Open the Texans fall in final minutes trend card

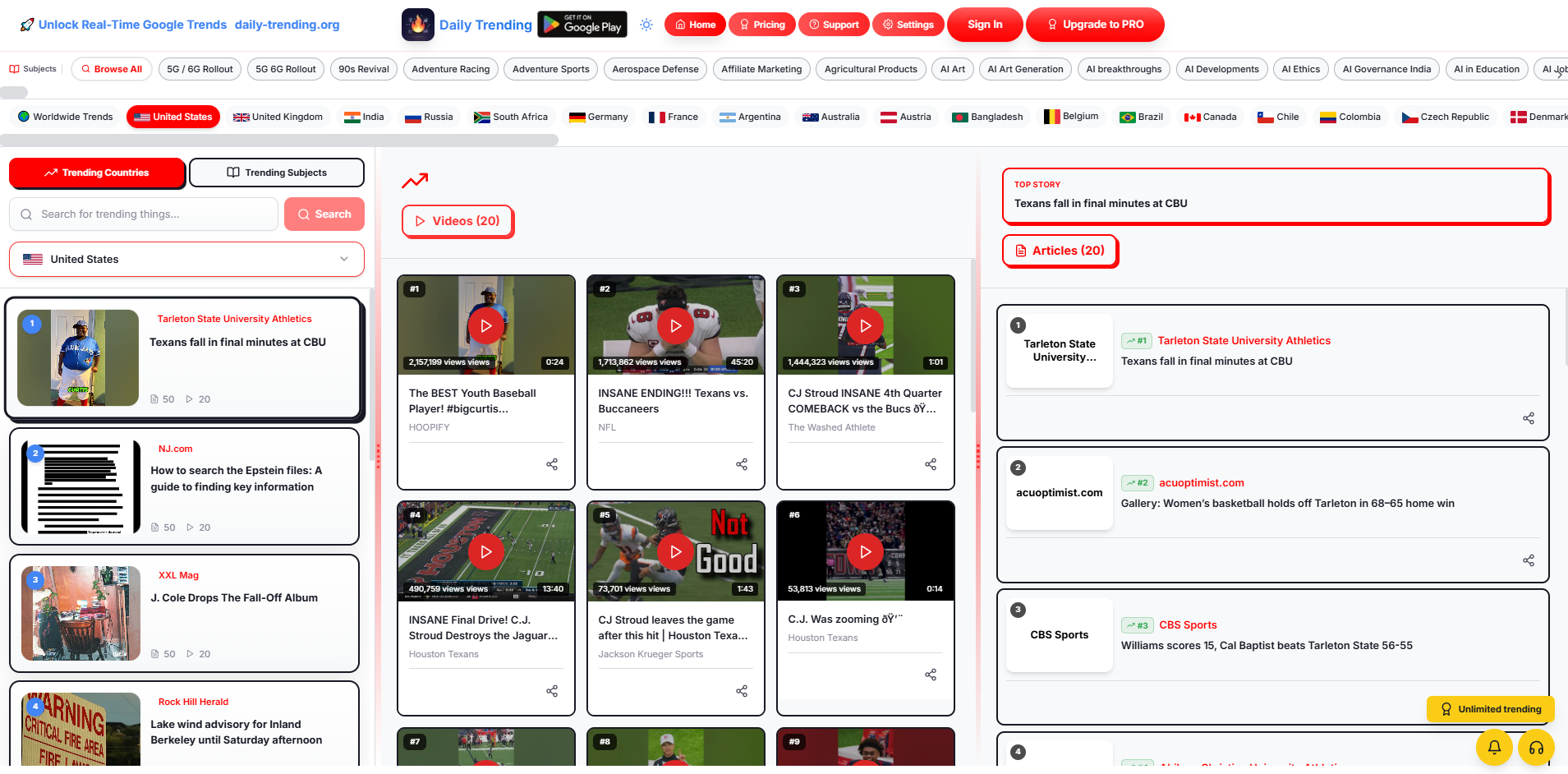pyautogui.click(x=185, y=357)
